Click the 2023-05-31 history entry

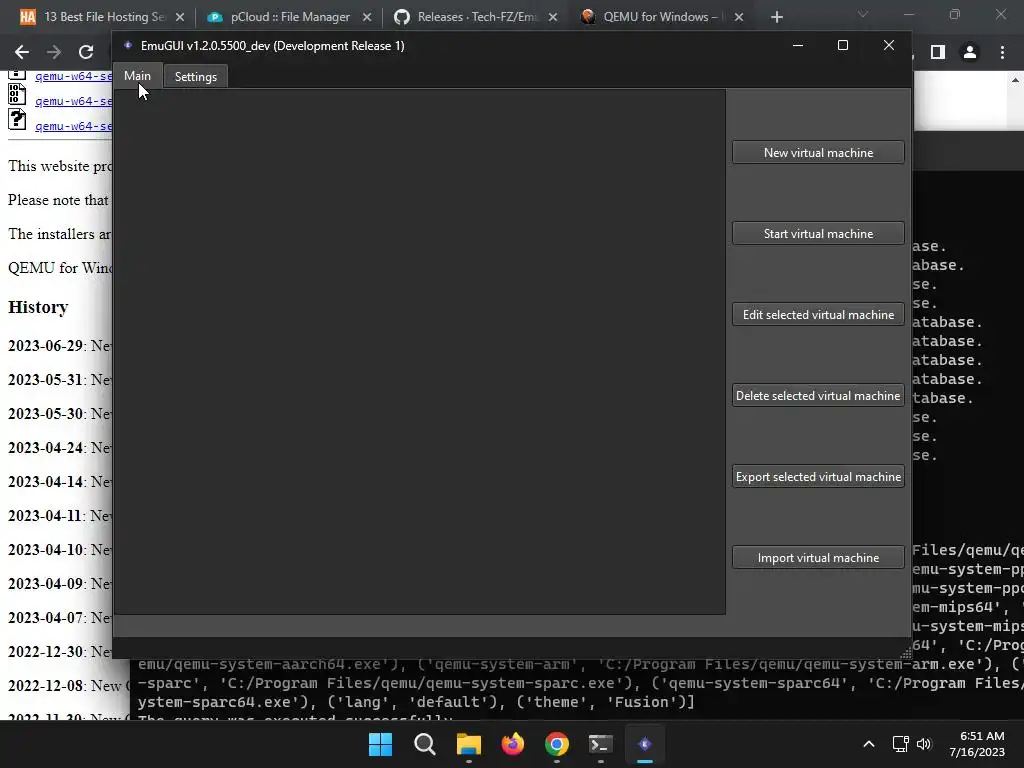[59, 379]
